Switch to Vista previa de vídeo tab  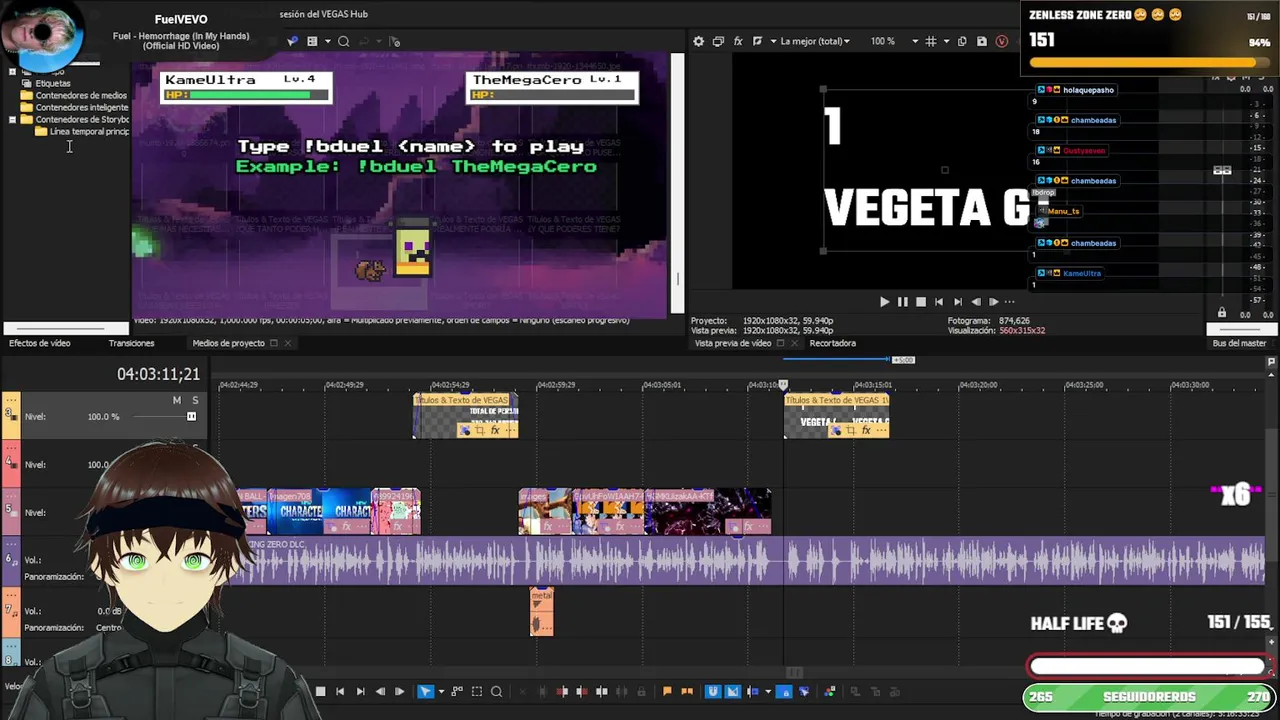click(x=733, y=343)
